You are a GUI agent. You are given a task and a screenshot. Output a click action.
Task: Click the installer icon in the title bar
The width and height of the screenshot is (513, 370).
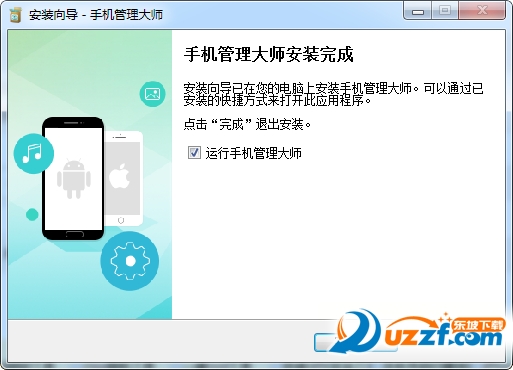(15, 15)
